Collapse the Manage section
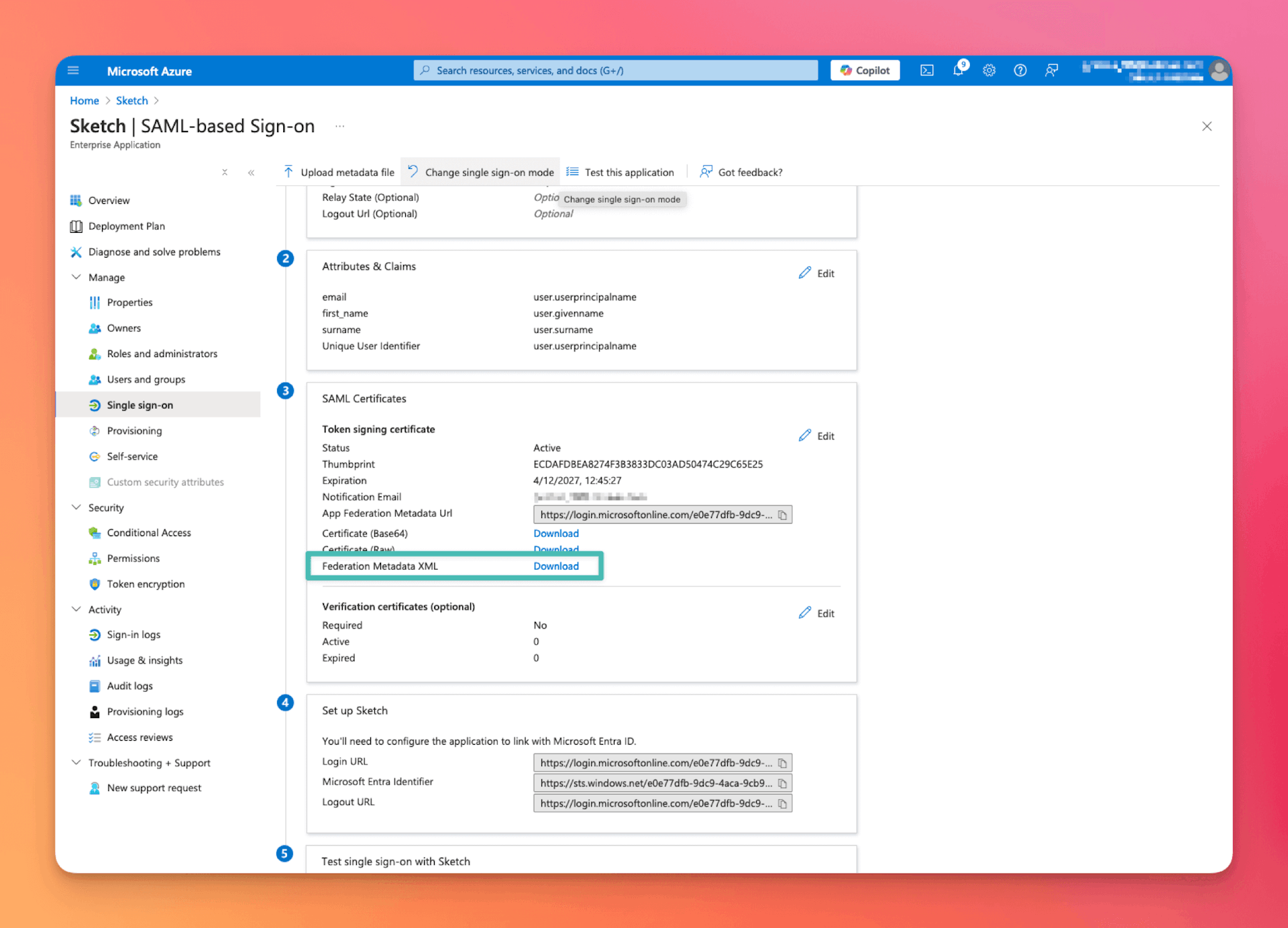The height and width of the screenshot is (928, 1288). 76,277
